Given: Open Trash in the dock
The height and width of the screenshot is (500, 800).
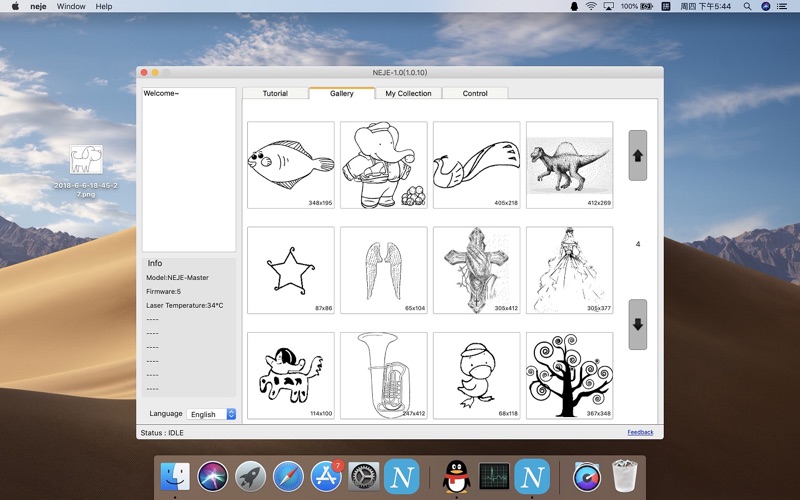Looking at the screenshot, I should click(625, 477).
